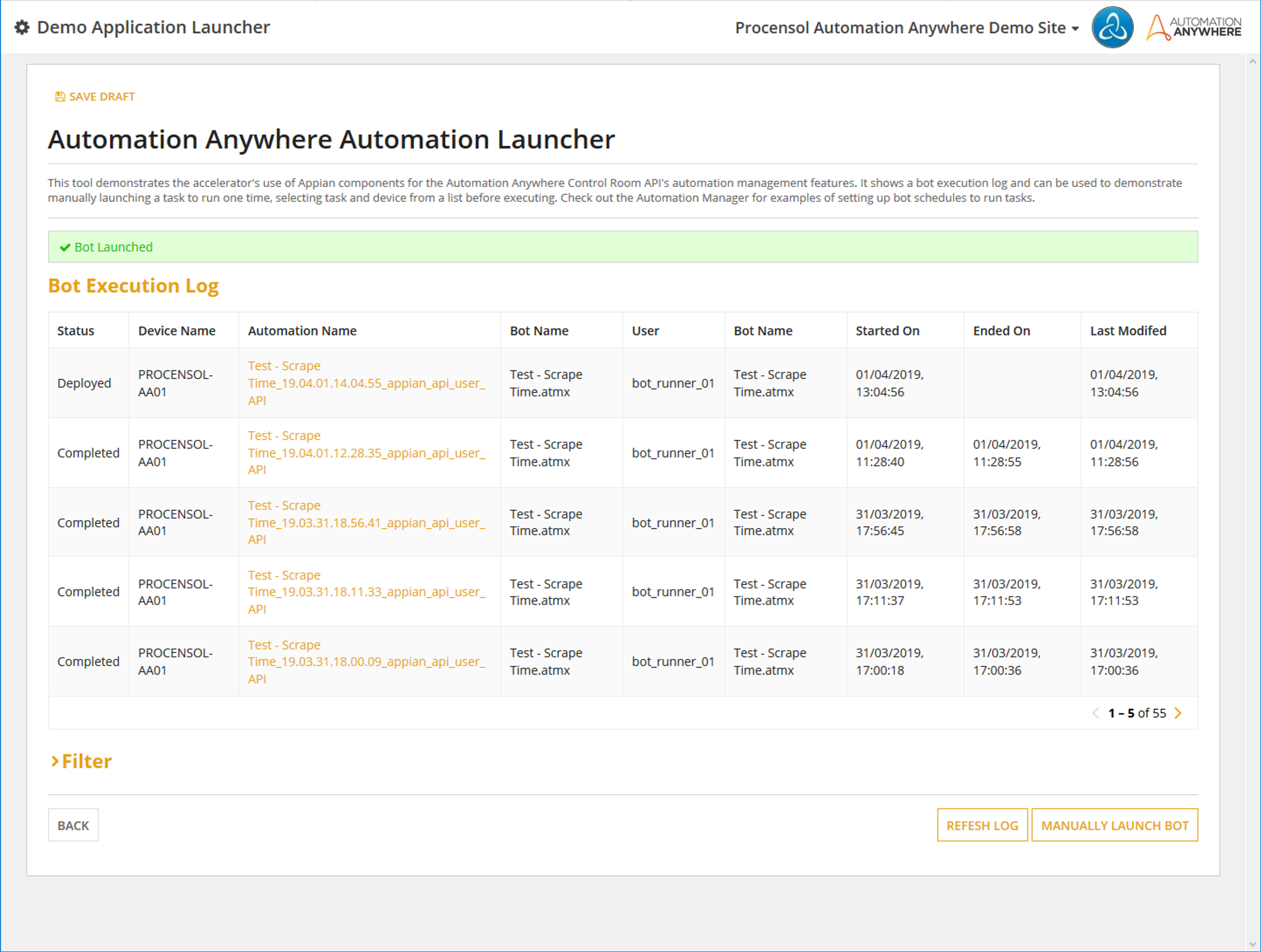This screenshot has height=952, width=1261.
Task: Click the page scrollbar up arrow
Action: click(x=1252, y=61)
